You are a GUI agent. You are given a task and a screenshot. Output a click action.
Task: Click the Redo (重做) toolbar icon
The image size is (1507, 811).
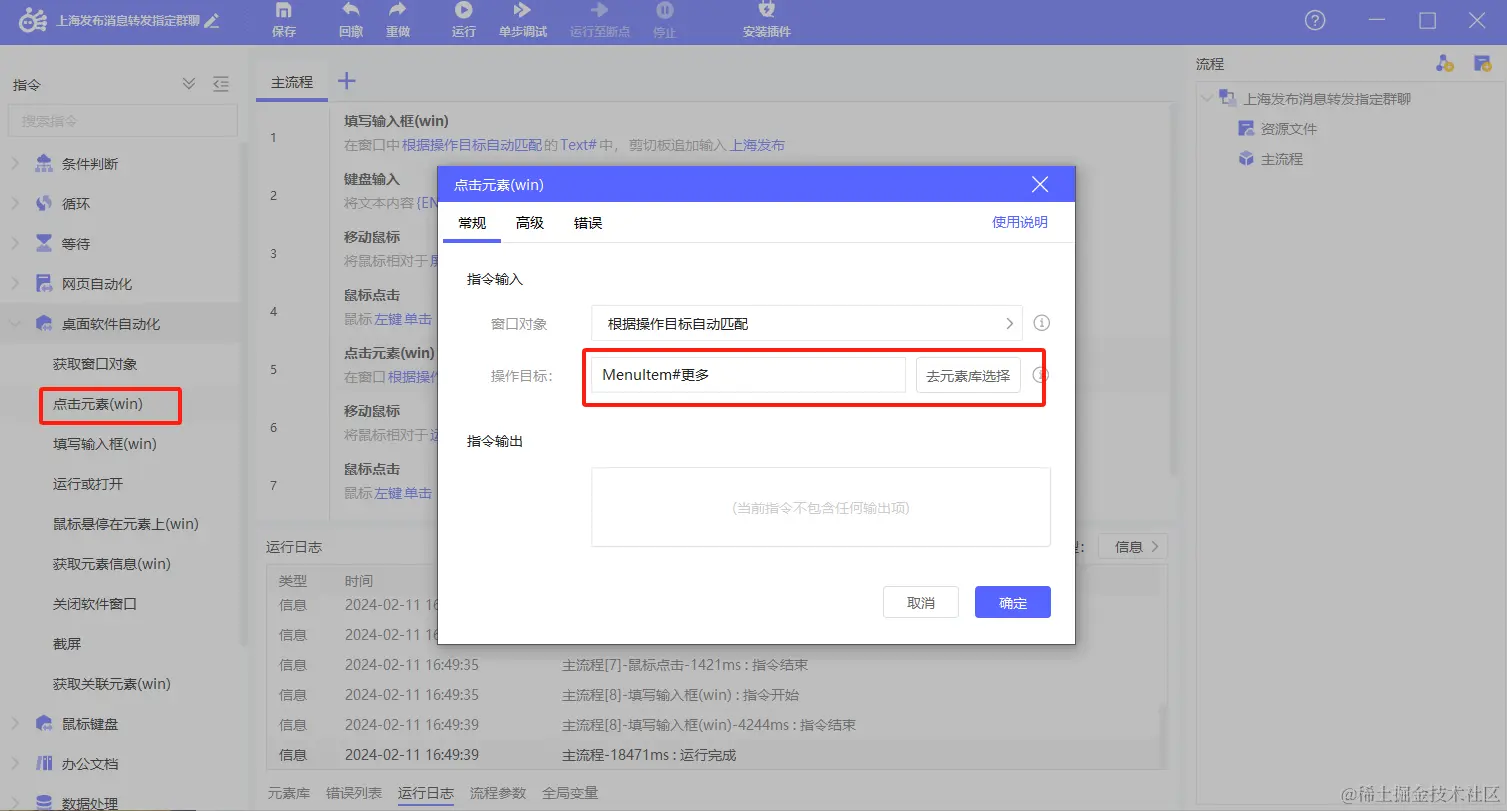tap(398, 10)
